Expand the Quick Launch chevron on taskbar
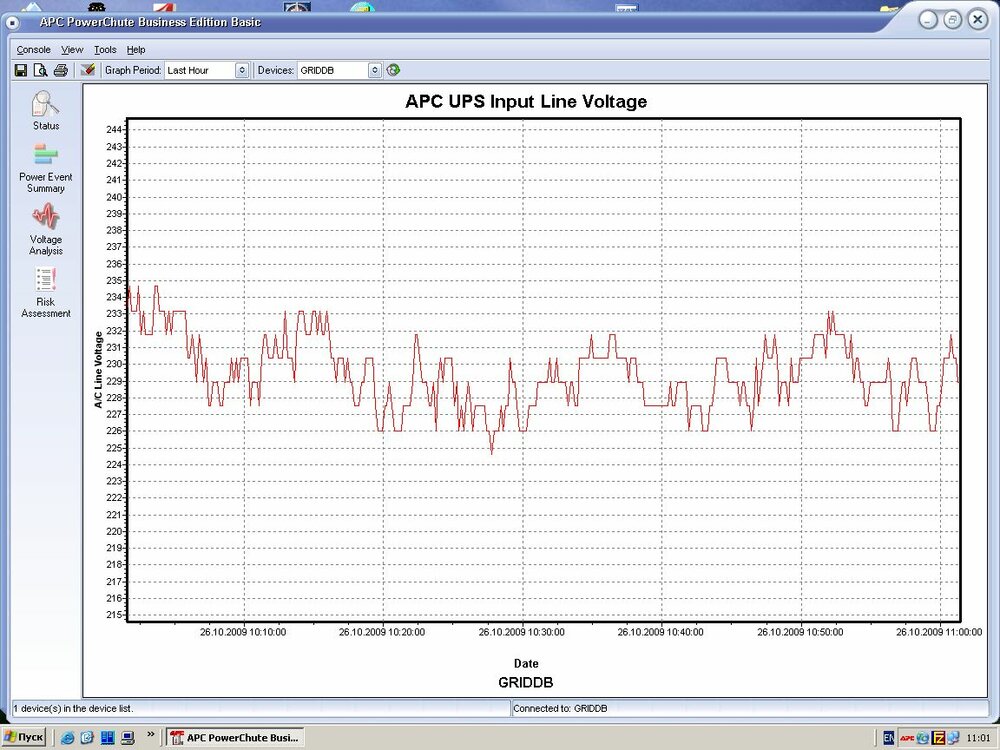Viewport: 1000px width, 750px height. 151,735
